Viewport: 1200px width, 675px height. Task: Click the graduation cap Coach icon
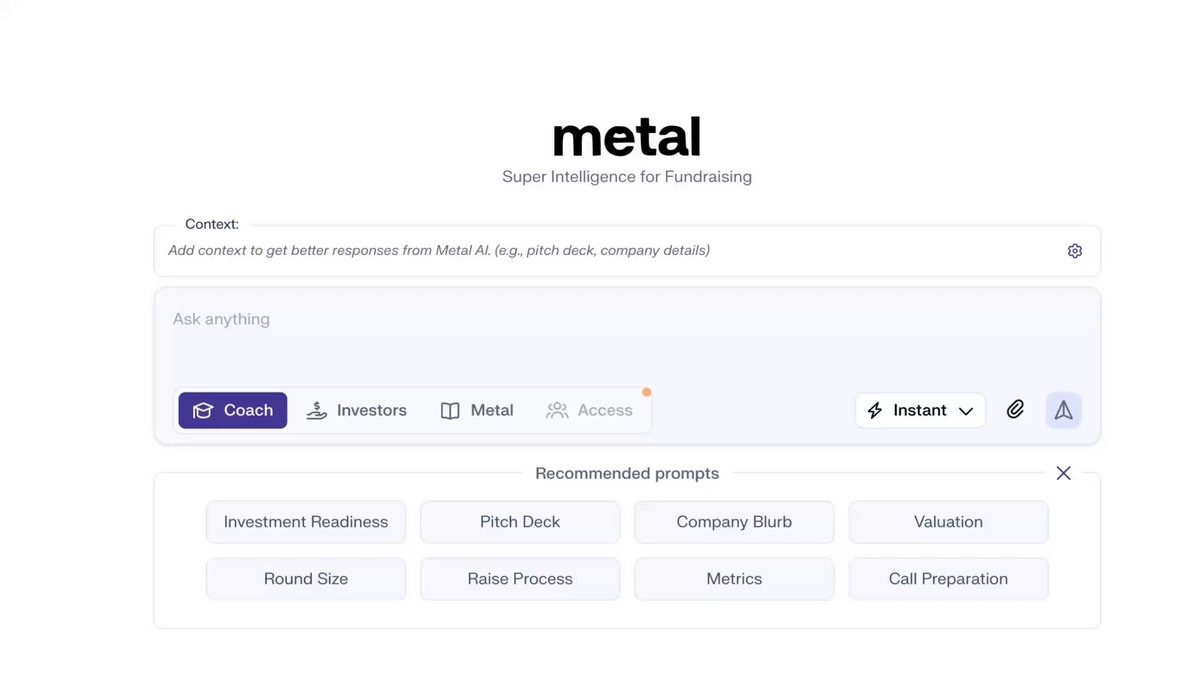pyautogui.click(x=203, y=411)
